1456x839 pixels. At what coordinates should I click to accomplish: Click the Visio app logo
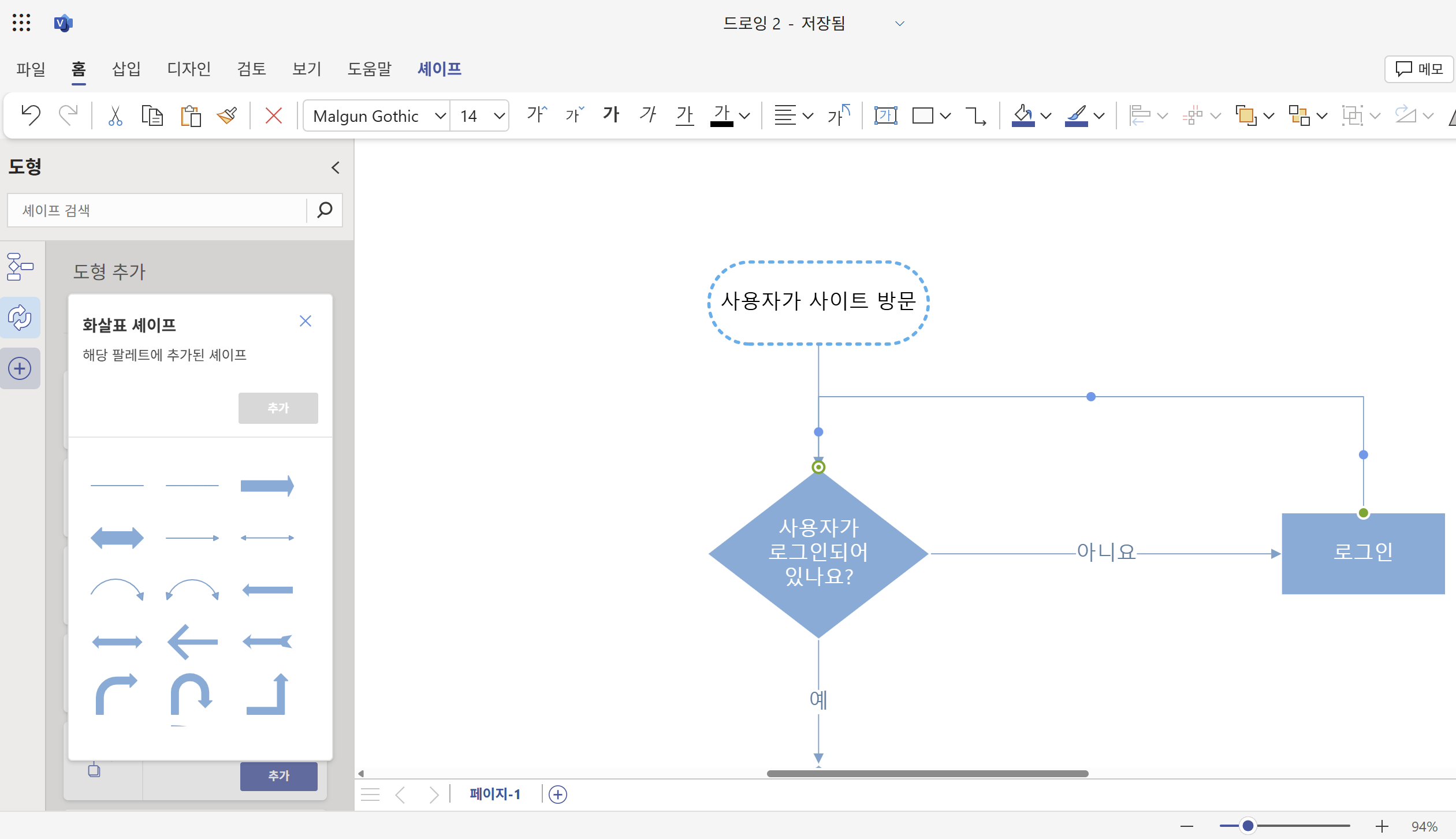(62, 23)
